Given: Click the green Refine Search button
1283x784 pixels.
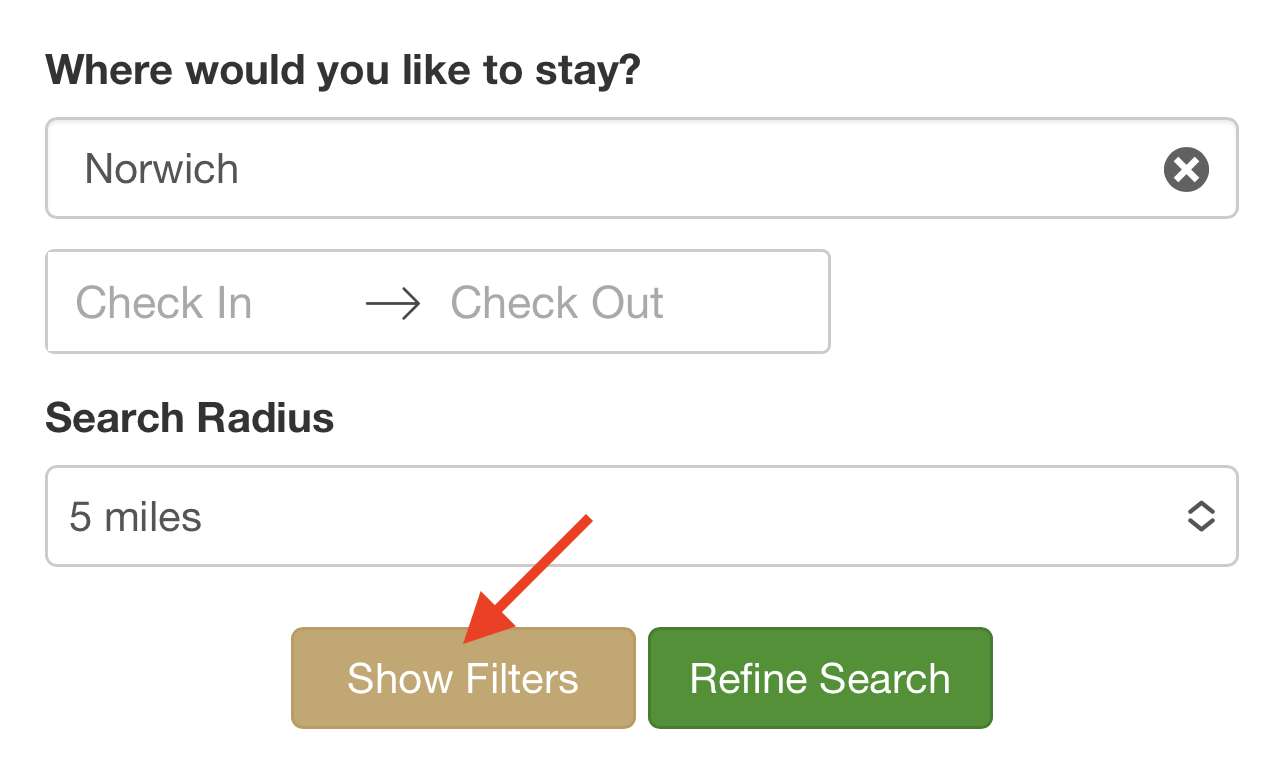Looking at the screenshot, I should coord(820,678).
